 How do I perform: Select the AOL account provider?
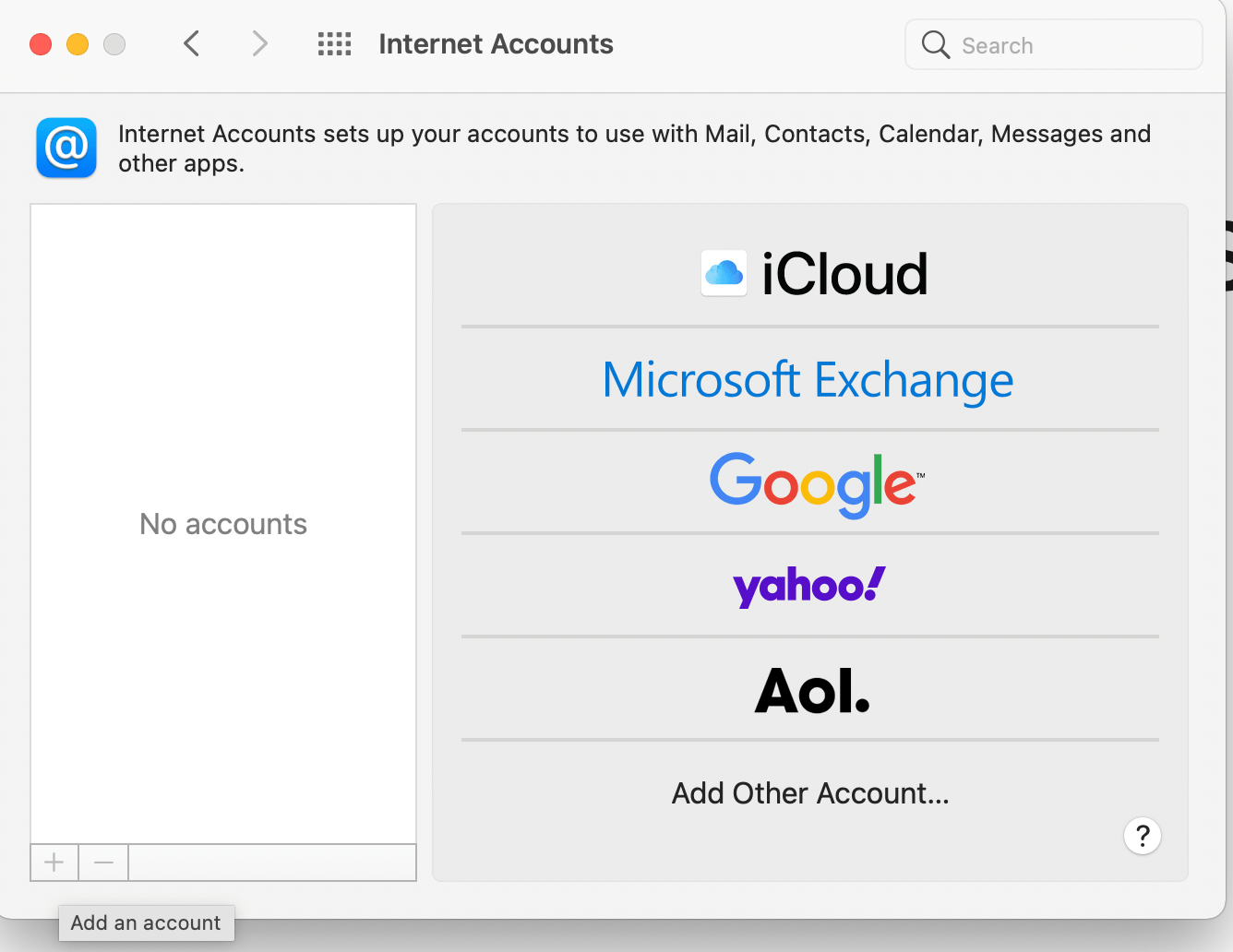811,690
